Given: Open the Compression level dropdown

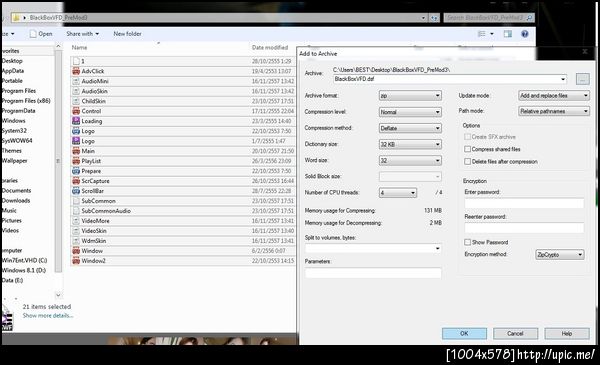Looking at the screenshot, I should (x=410, y=112).
